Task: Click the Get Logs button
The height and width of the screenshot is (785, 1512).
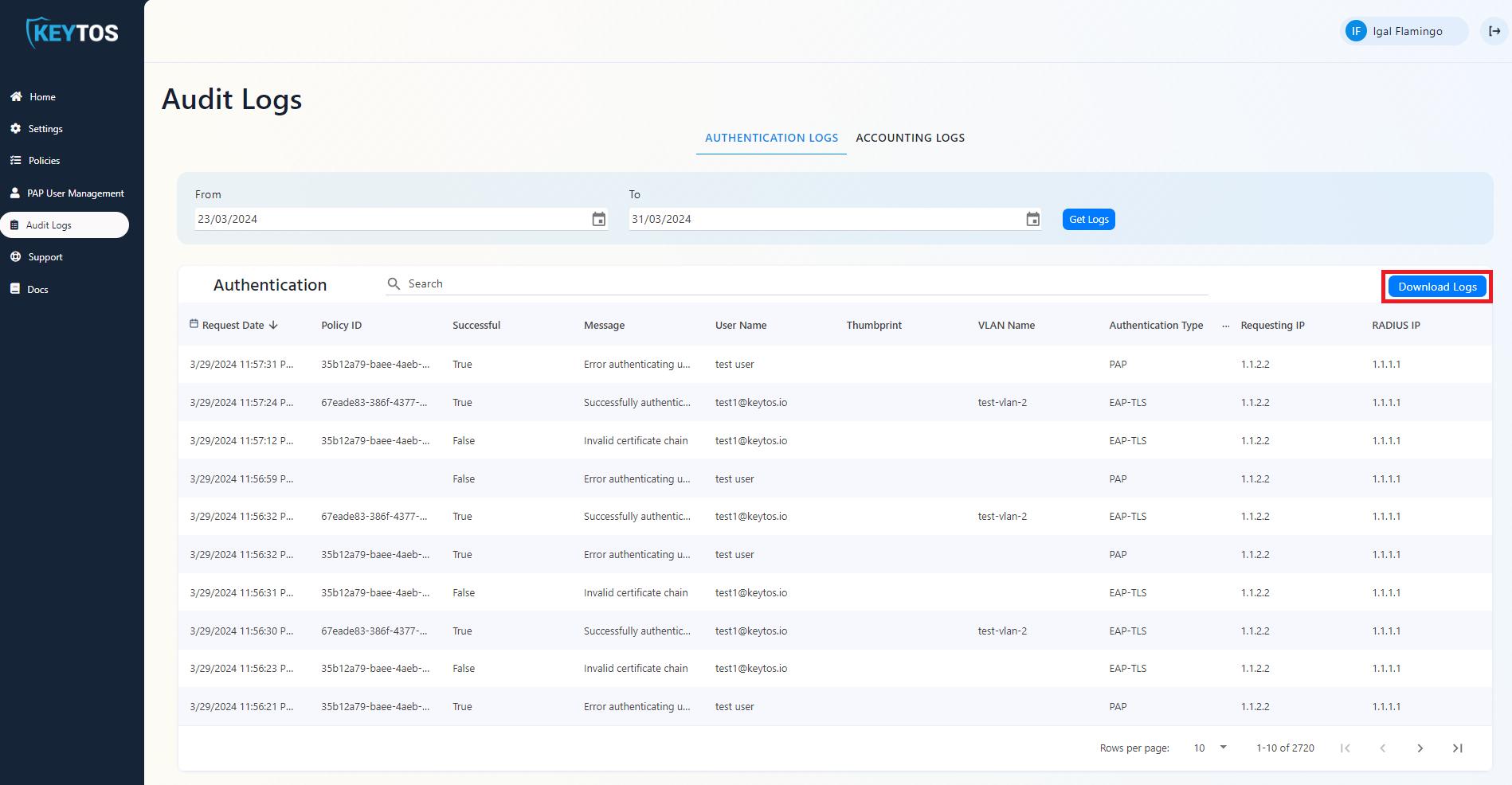Action: coord(1088,219)
